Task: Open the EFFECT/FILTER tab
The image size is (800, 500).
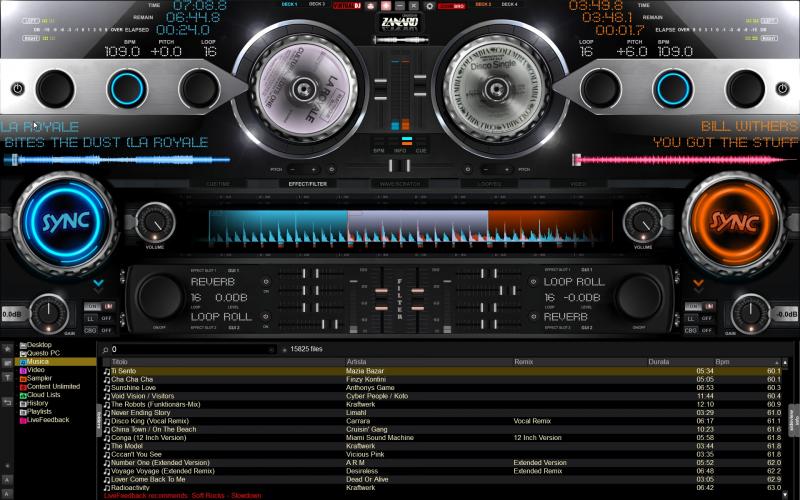Action: pyautogui.click(x=308, y=184)
